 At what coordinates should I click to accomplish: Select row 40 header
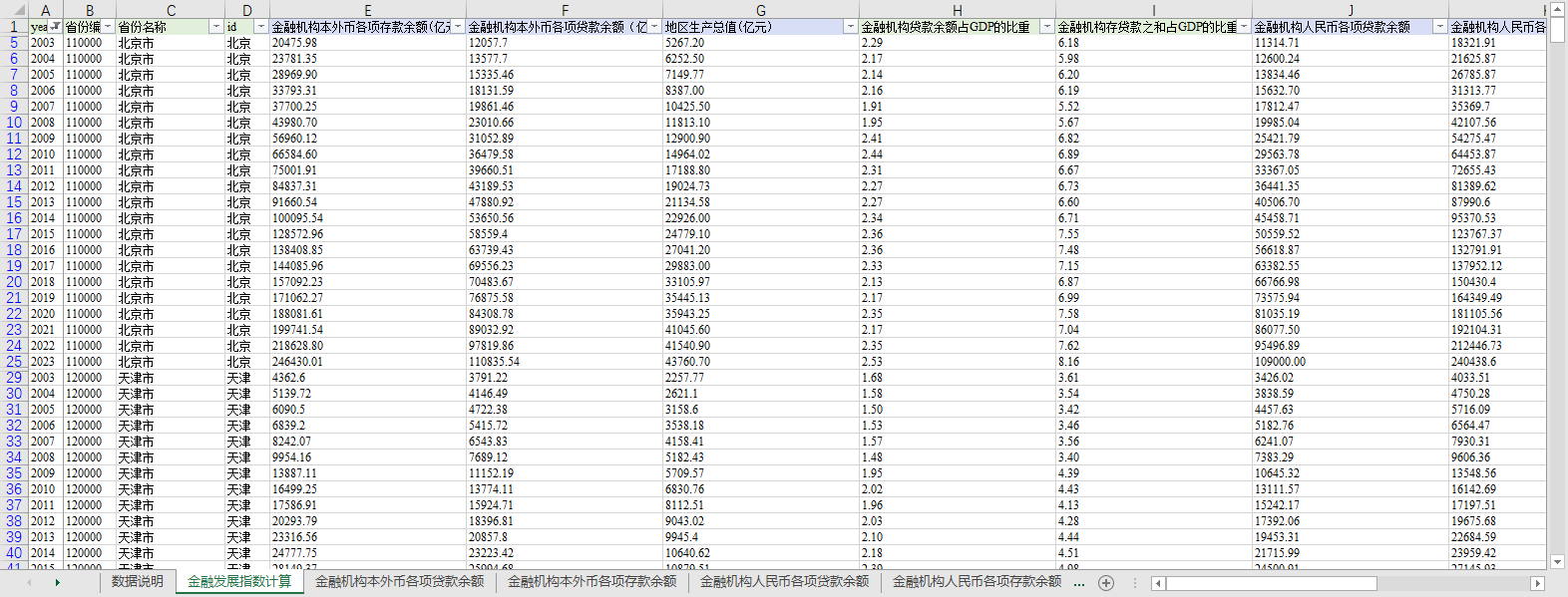click(14, 553)
